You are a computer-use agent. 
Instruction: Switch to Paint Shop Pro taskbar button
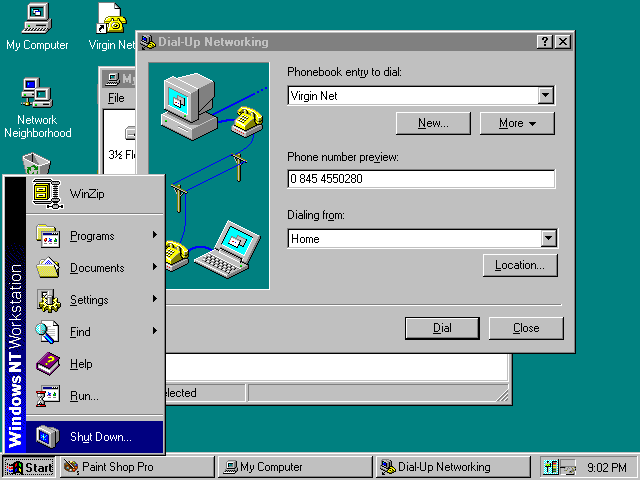tap(136, 467)
